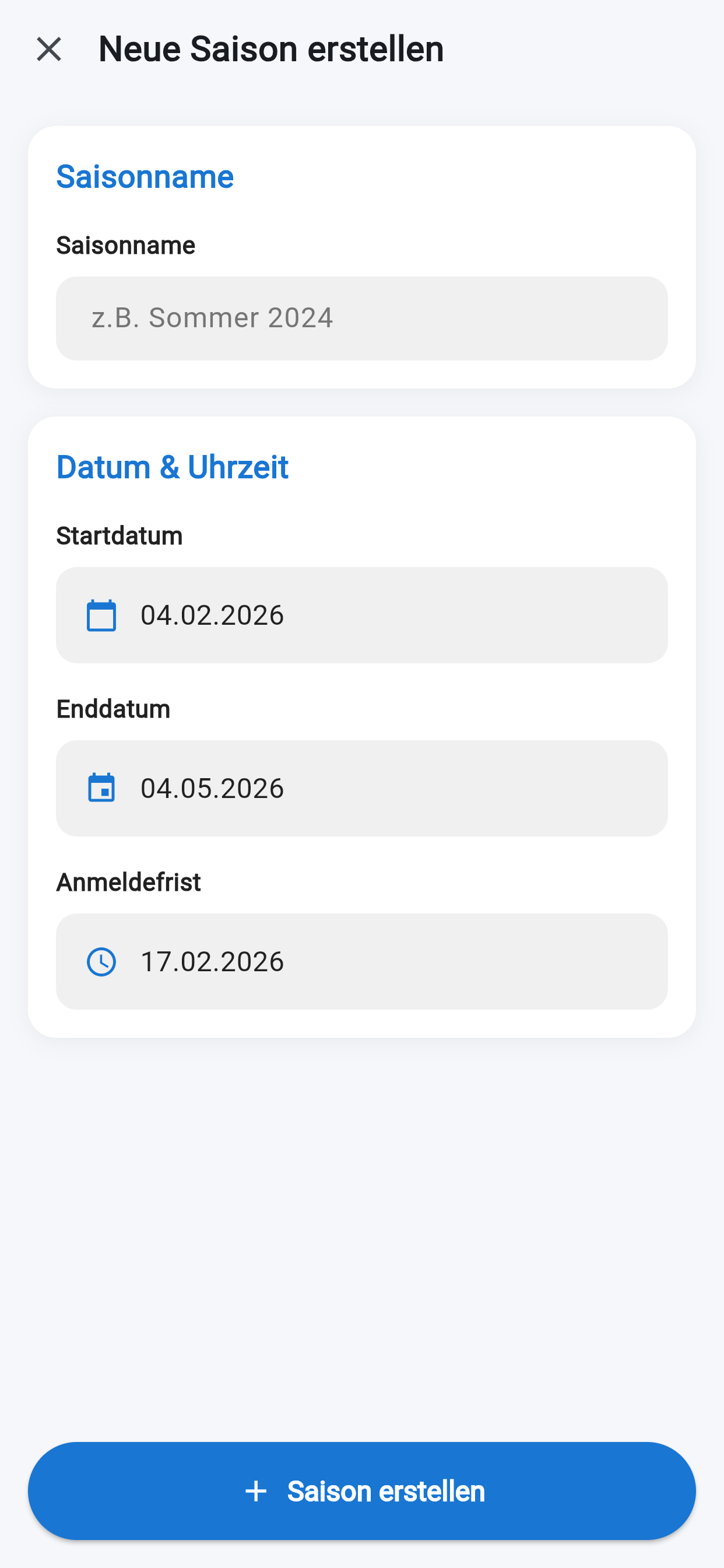Open the deadline picker showing 17.02.2026
Screen dimensions: 724x1568
[x=212, y=962]
